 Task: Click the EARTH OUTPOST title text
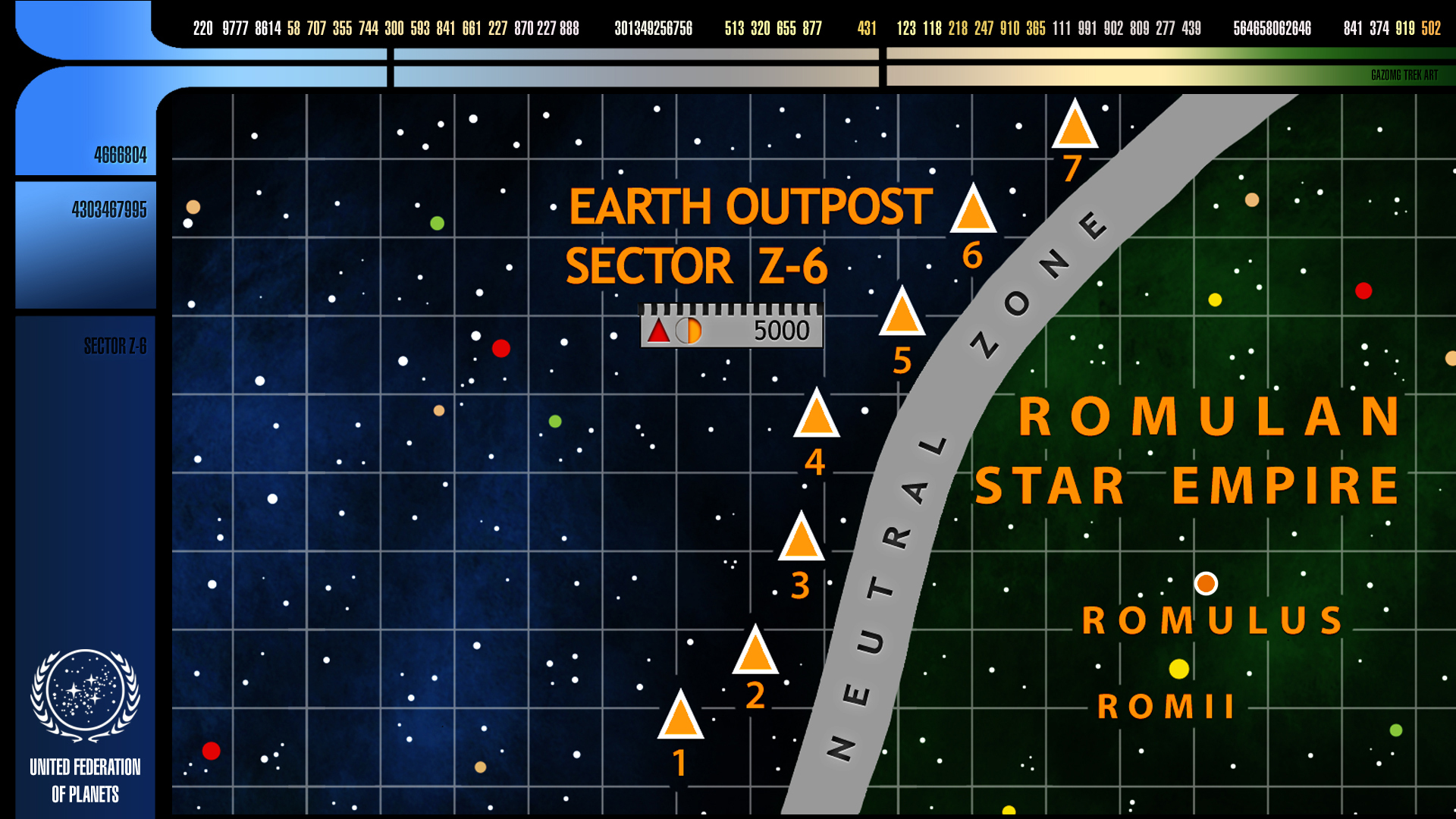[x=751, y=207]
